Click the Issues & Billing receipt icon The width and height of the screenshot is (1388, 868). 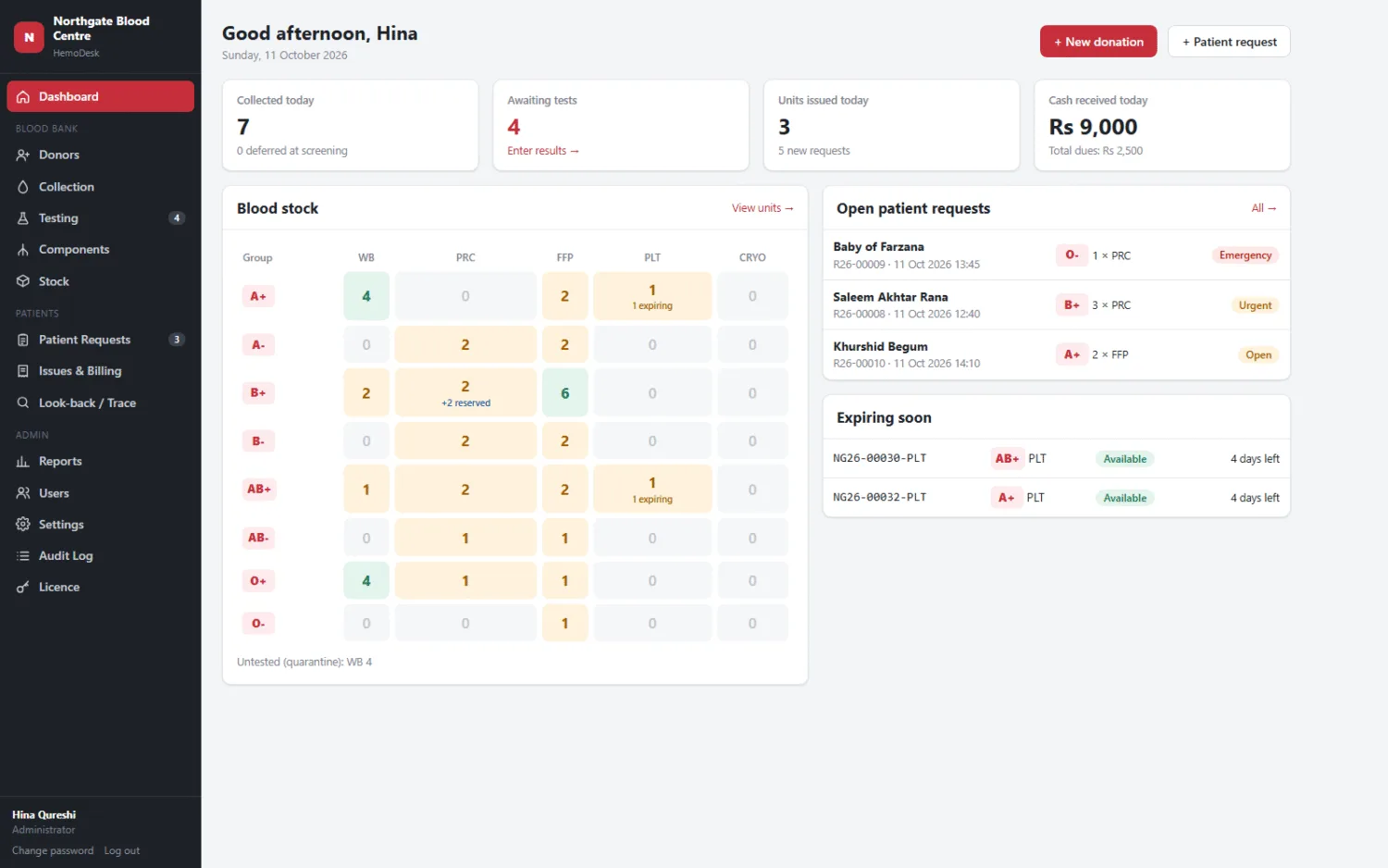coord(23,371)
